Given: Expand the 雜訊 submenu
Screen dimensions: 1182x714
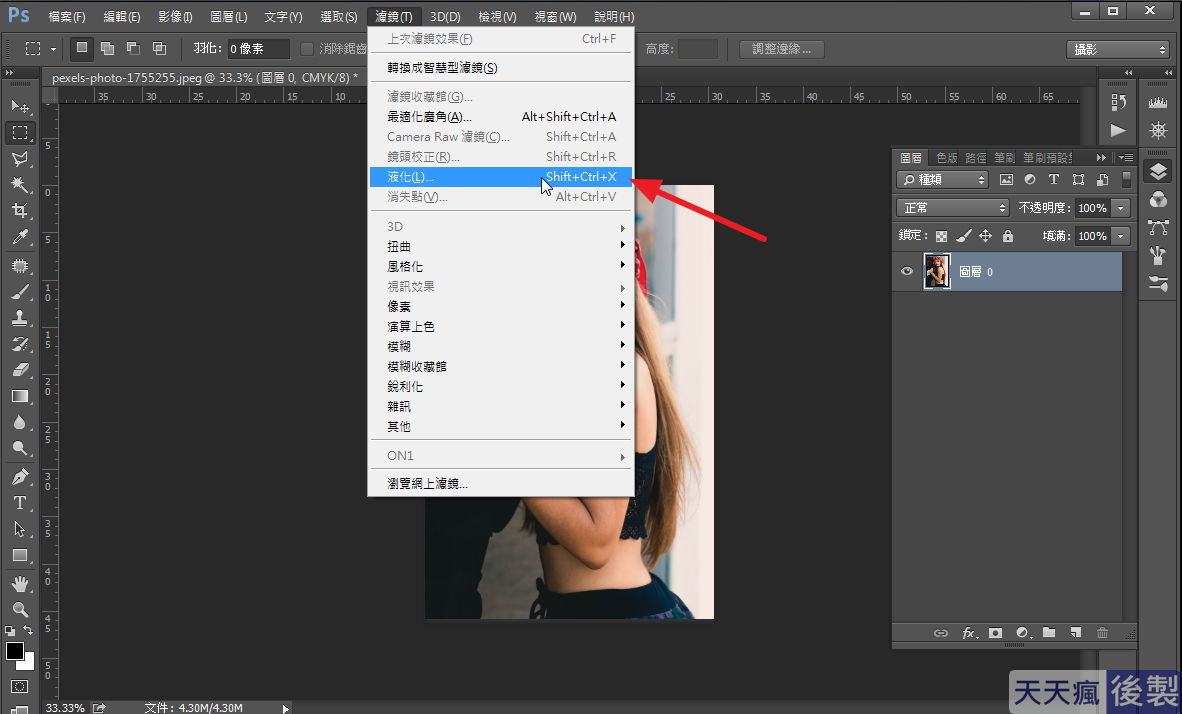Looking at the screenshot, I should 501,406.
